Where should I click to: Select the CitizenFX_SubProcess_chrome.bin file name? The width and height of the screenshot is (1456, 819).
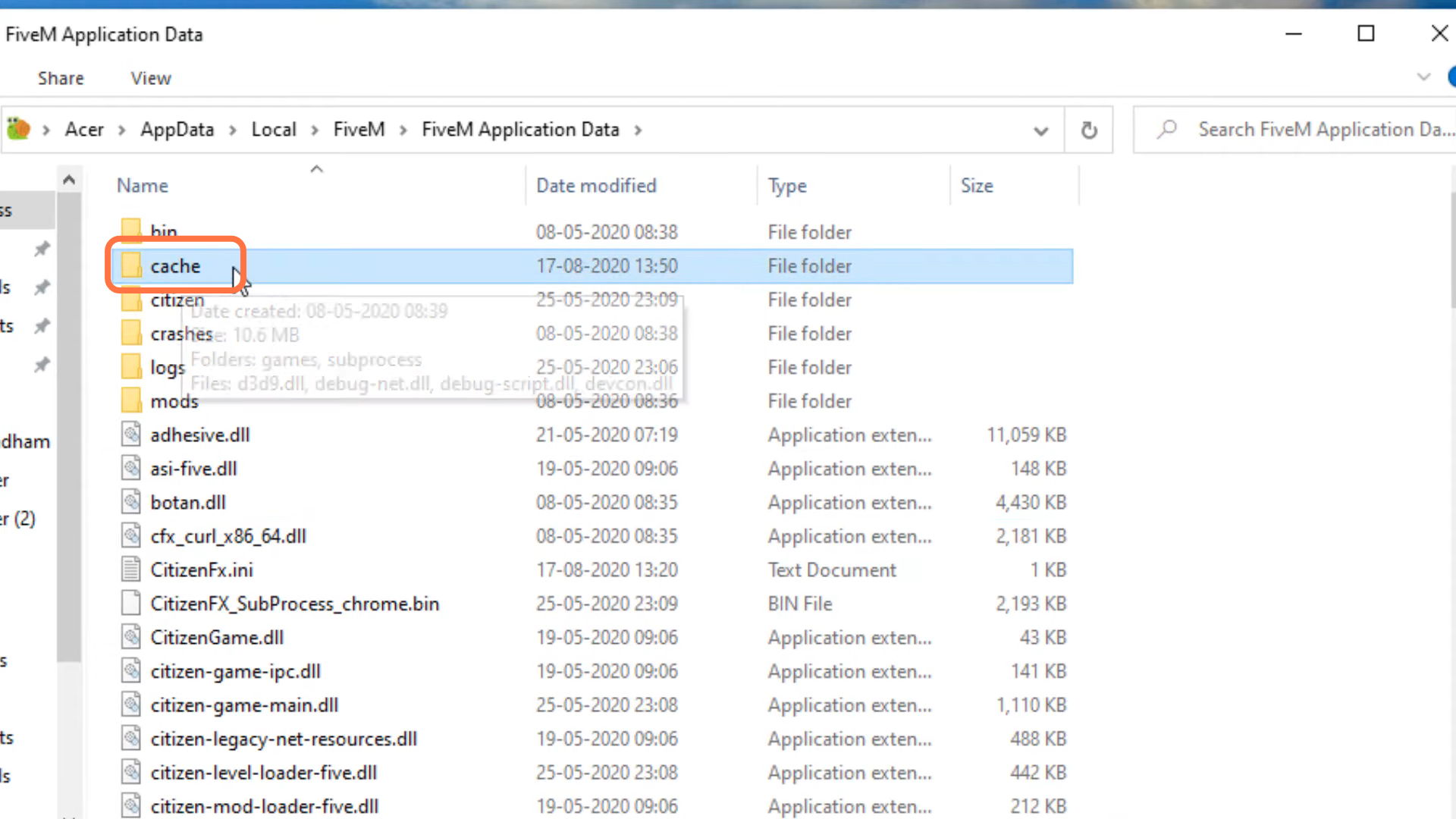295,604
